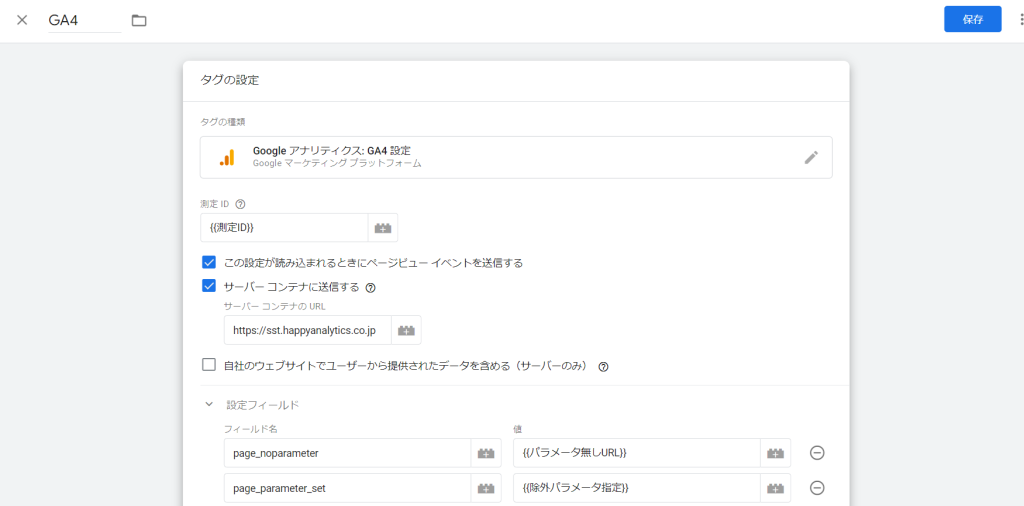Image resolution: width=1024 pixels, height=506 pixels.
Task: Click the タグの種類 label
Action: click(x=223, y=122)
